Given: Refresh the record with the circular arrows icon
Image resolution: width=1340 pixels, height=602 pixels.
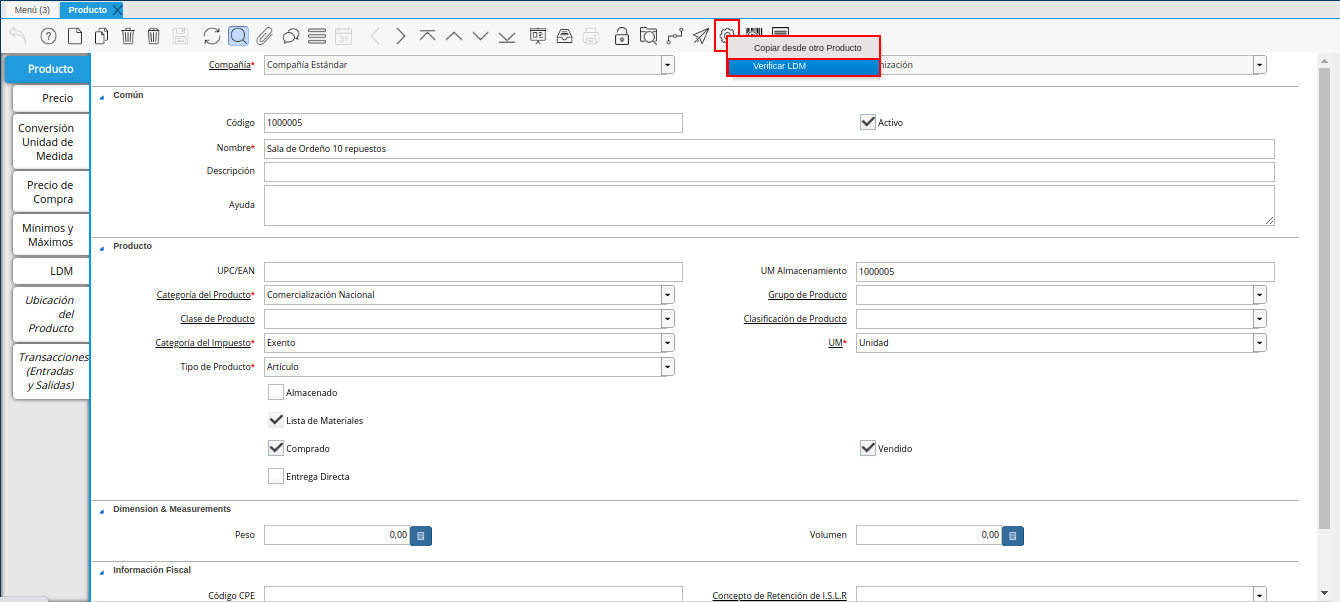Looking at the screenshot, I should pyautogui.click(x=212, y=36).
